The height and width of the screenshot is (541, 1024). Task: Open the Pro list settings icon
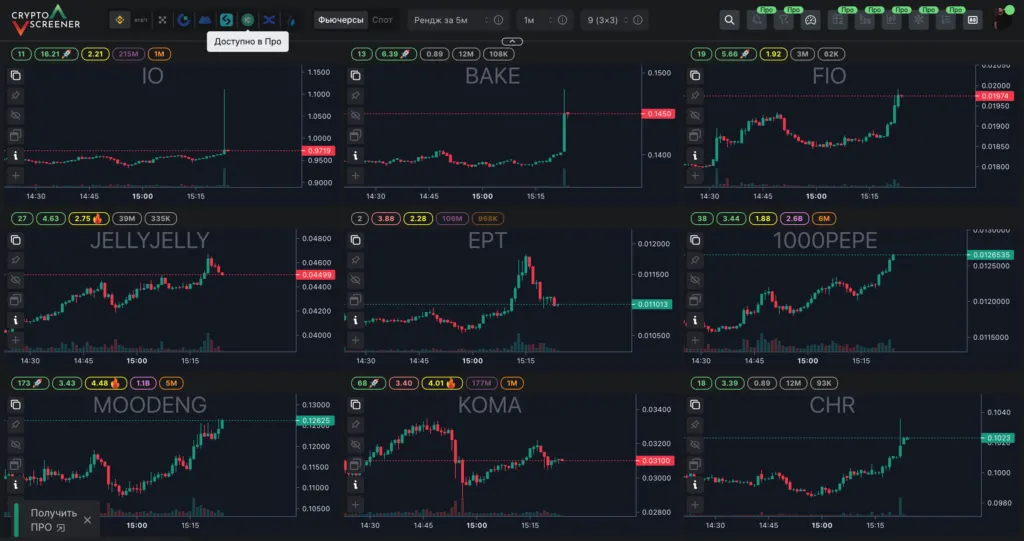pyautogui.click(x=946, y=20)
